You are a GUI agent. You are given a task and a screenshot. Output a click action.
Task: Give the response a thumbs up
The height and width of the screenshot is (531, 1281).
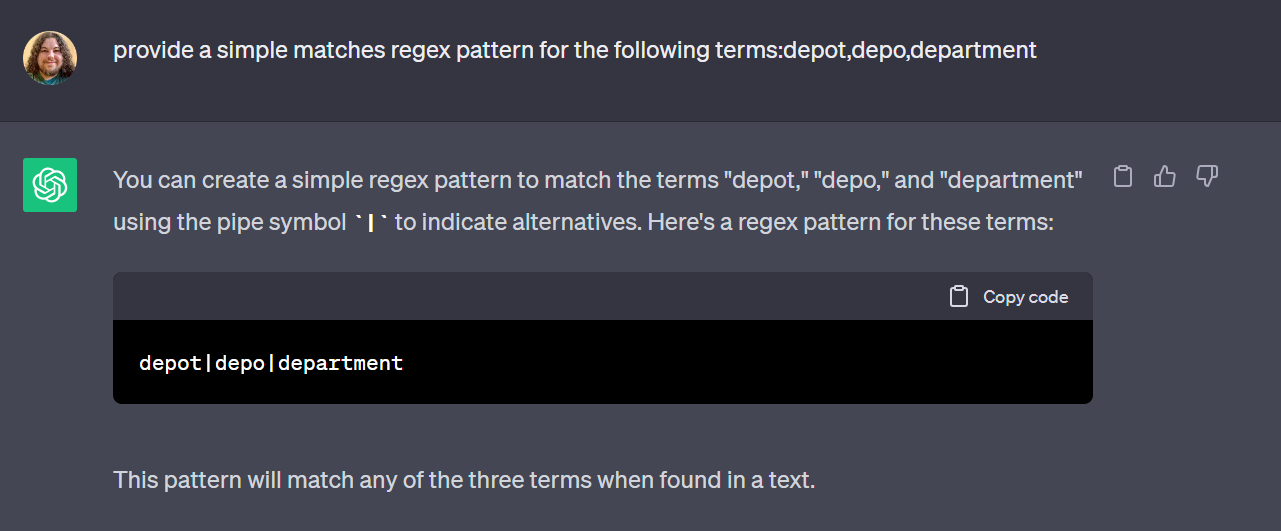(1165, 177)
